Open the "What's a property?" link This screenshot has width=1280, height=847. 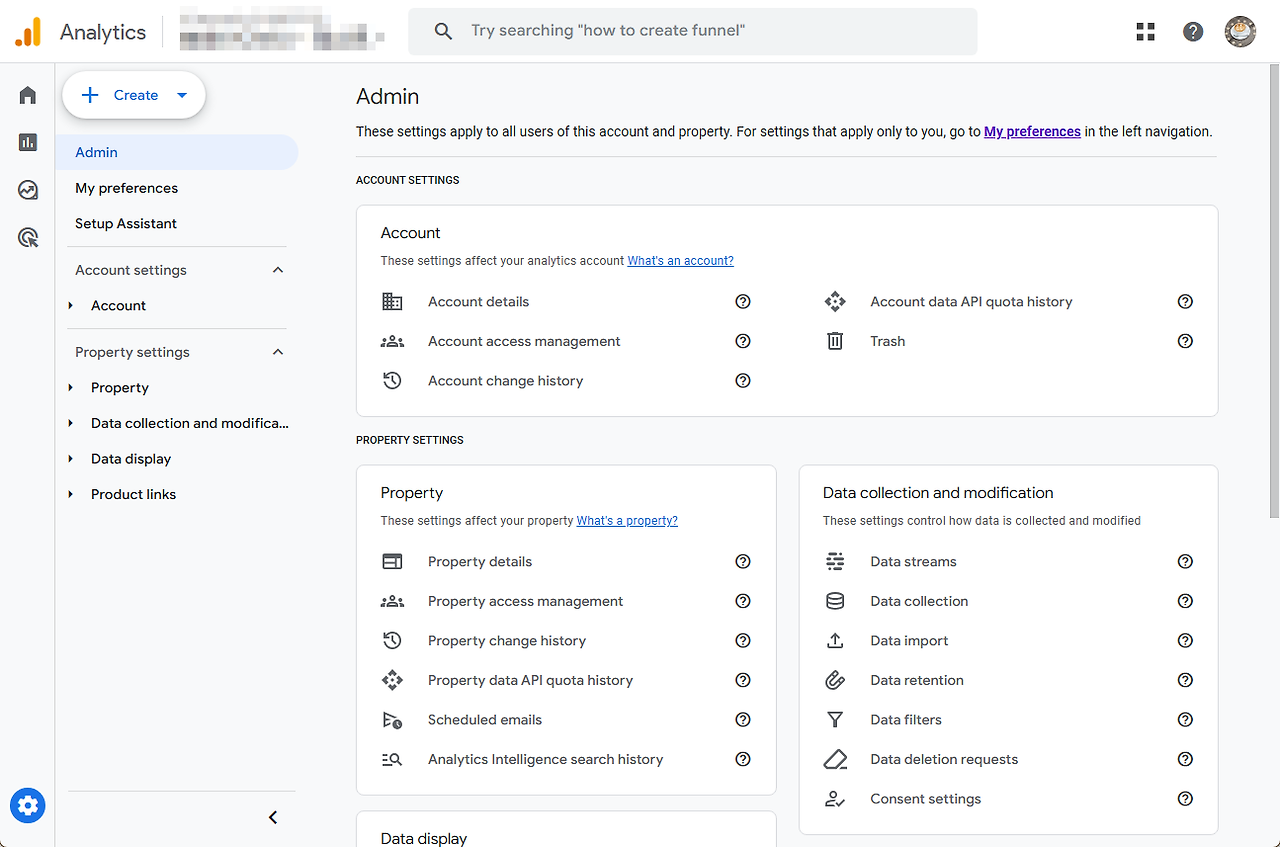coord(627,521)
